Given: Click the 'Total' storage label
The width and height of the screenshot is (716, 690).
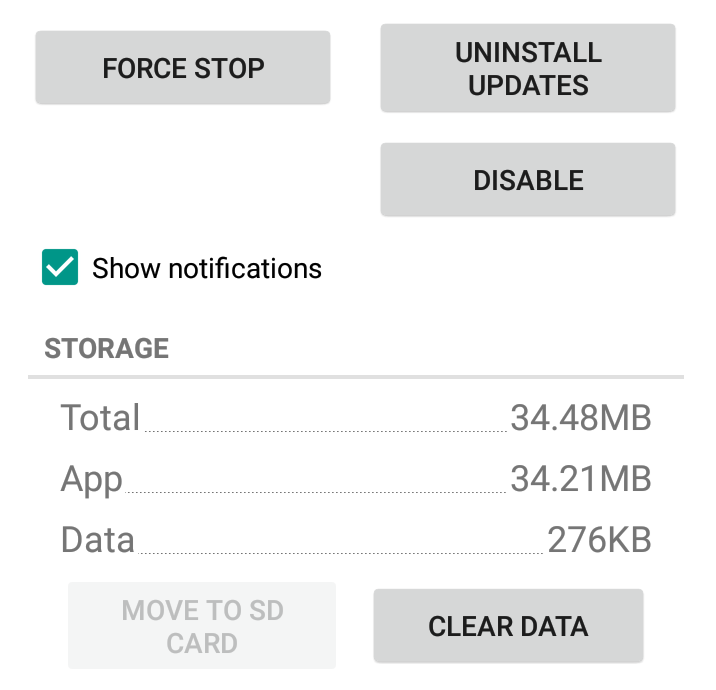Looking at the screenshot, I should (100, 418).
